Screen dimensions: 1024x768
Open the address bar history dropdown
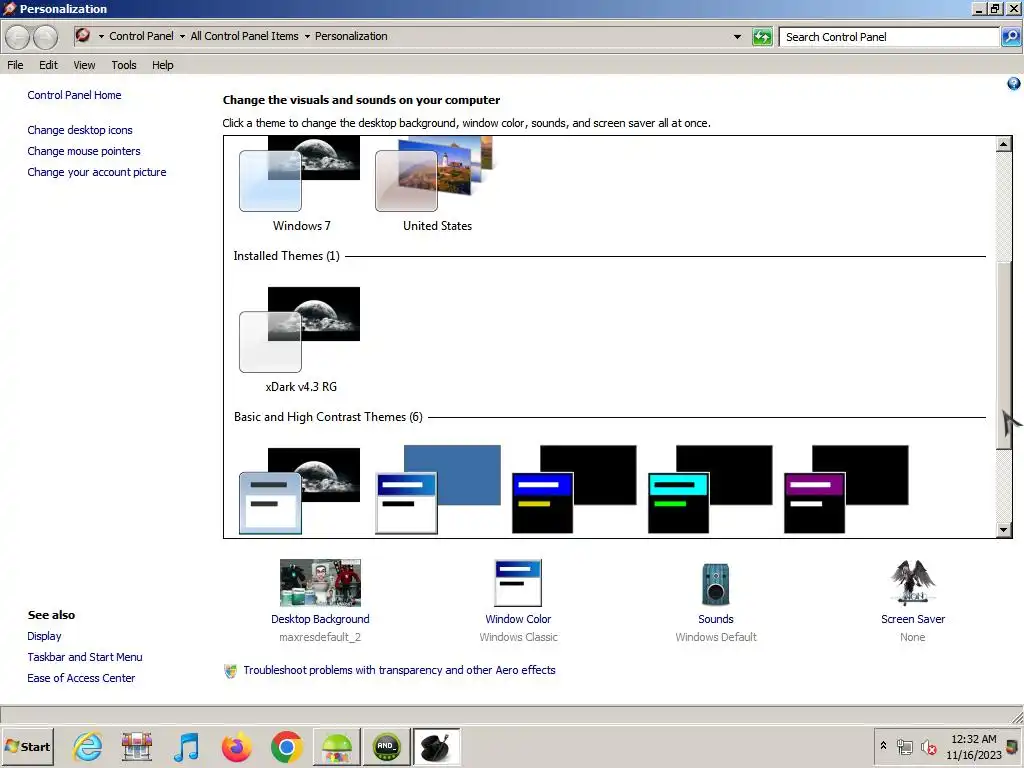pyautogui.click(x=737, y=37)
